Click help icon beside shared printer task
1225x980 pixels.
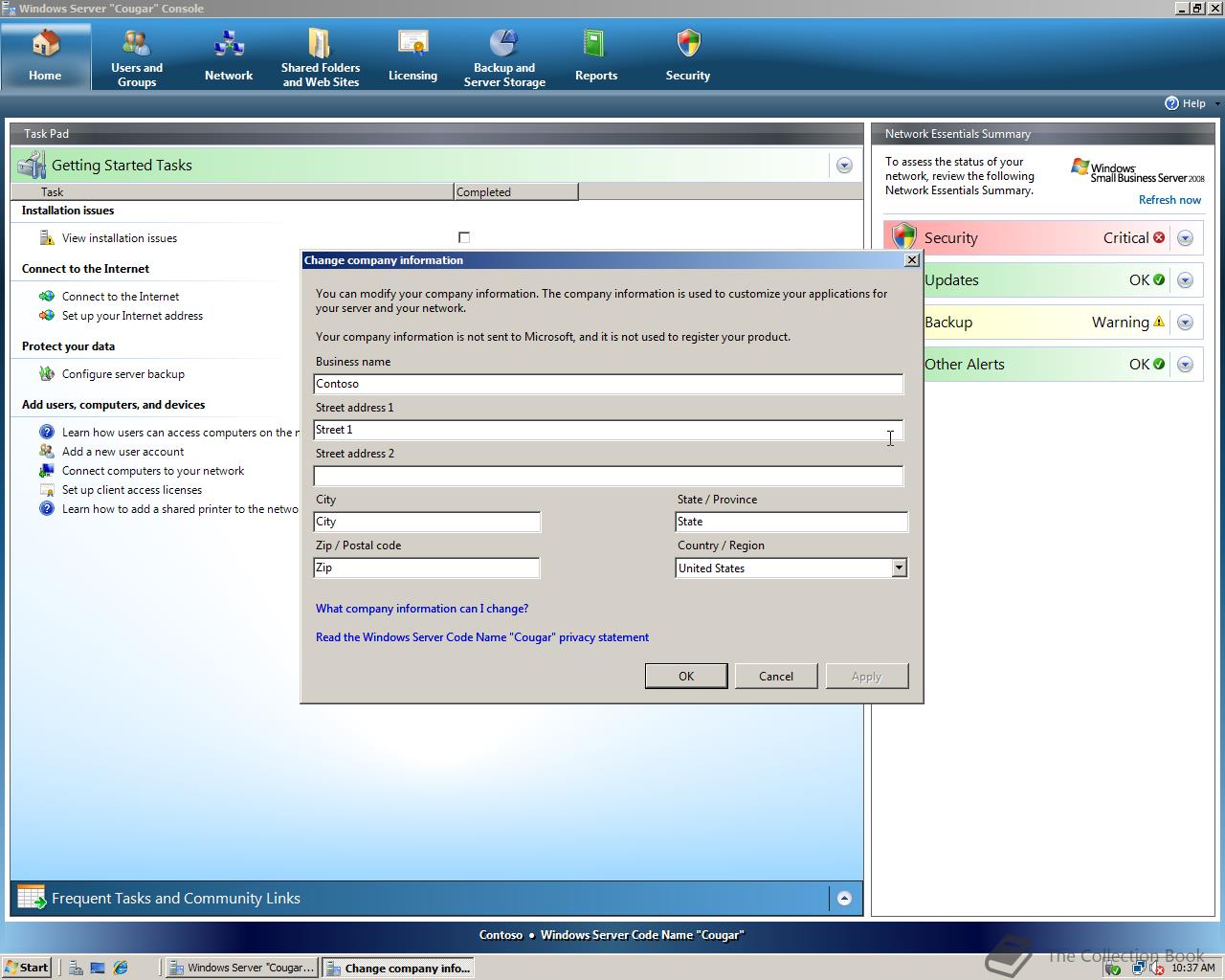pyautogui.click(x=47, y=509)
